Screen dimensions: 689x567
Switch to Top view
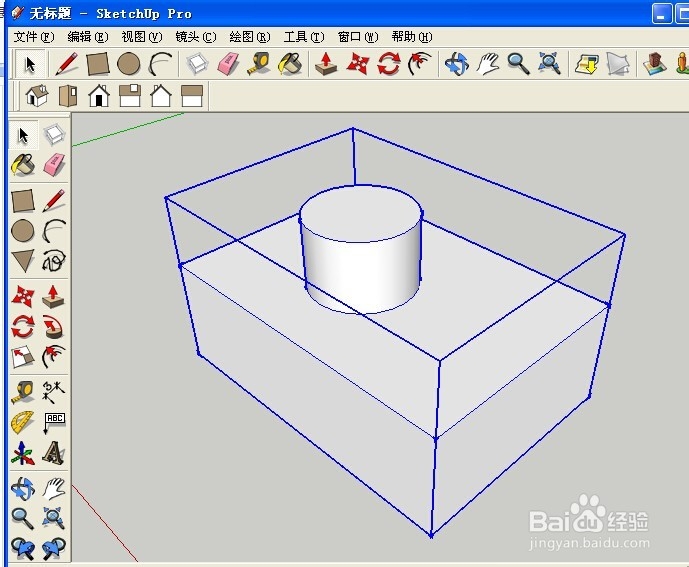(x=68, y=96)
